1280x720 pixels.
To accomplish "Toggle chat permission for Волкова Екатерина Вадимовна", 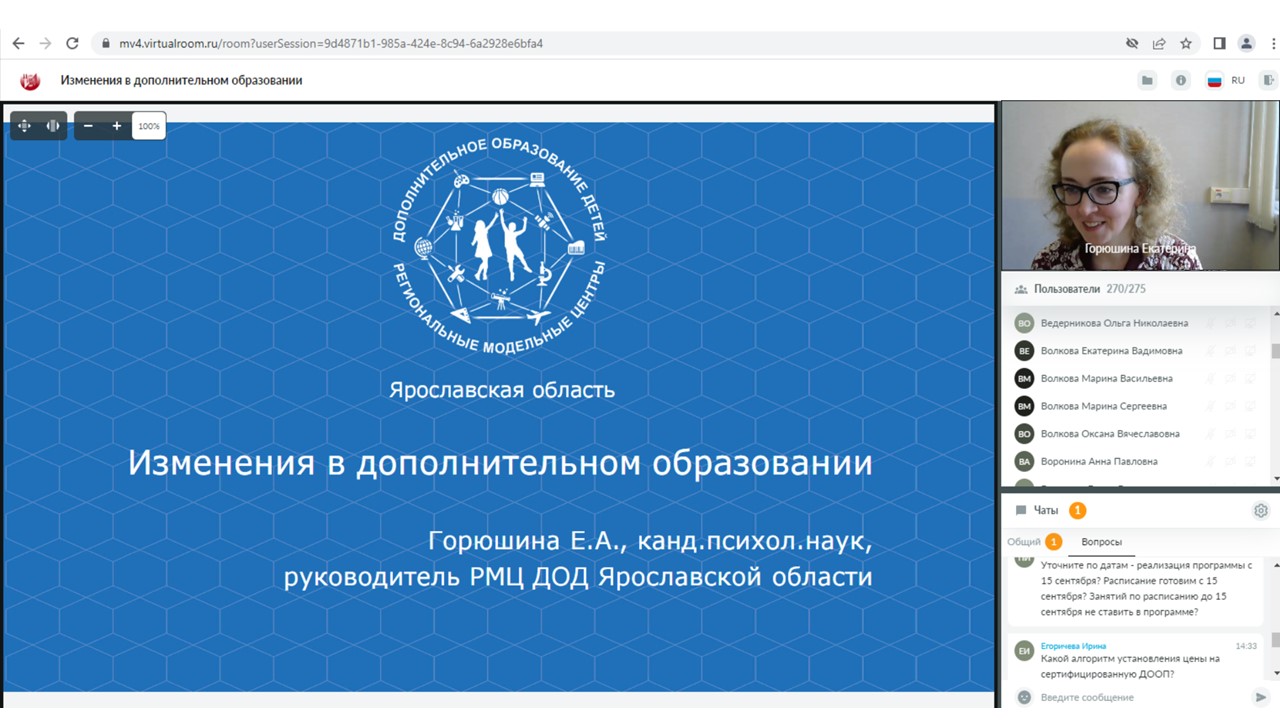I will pos(1230,351).
